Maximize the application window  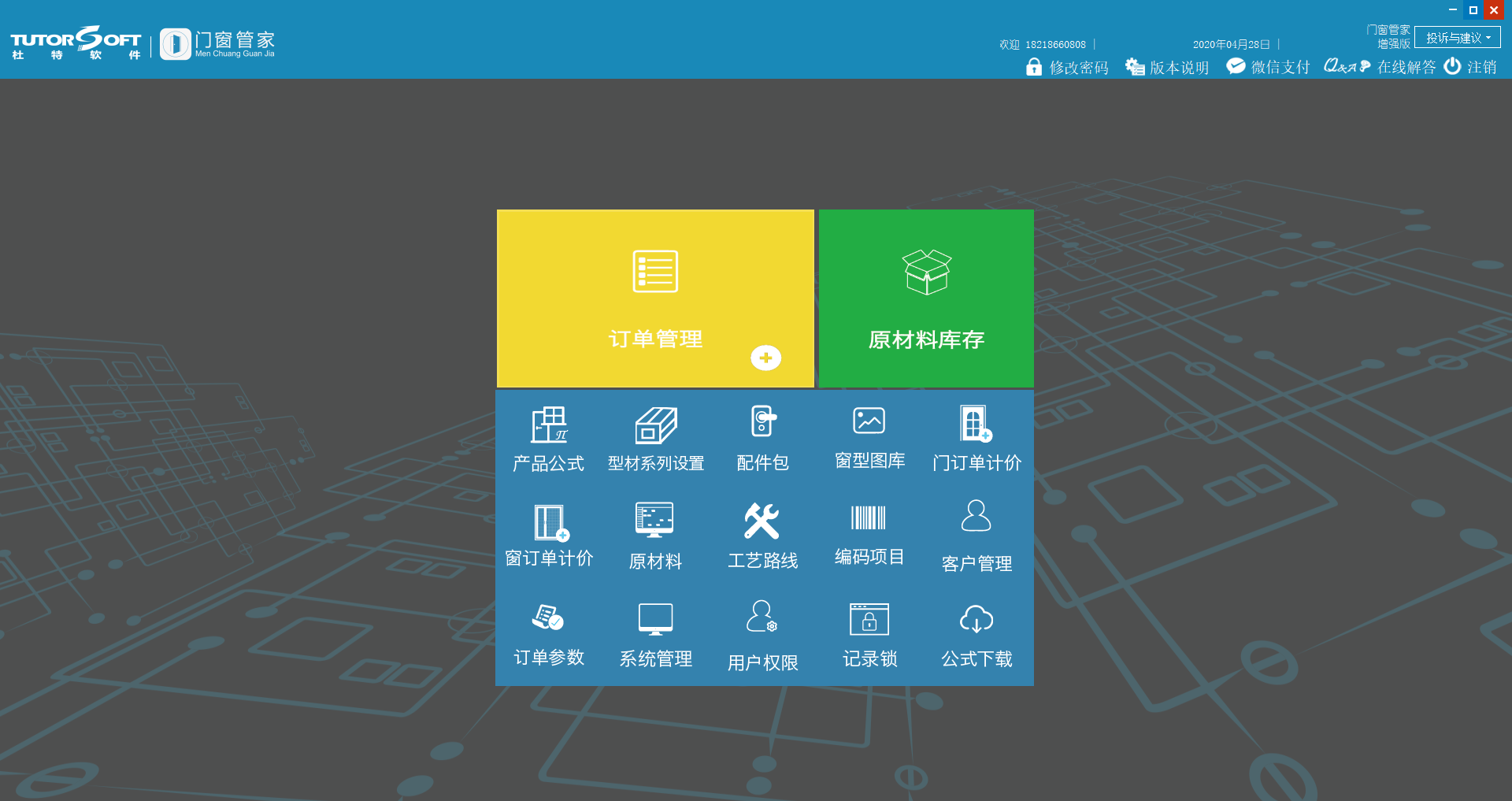pos(1473,10)
